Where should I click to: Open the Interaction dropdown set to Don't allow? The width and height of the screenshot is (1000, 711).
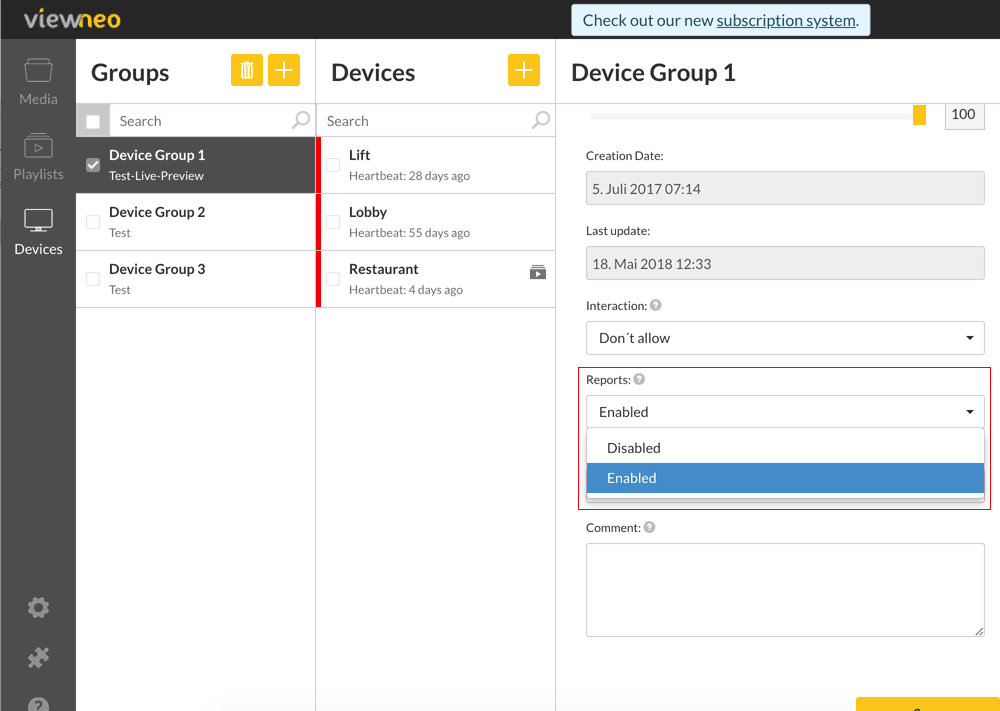click(785, 338)
